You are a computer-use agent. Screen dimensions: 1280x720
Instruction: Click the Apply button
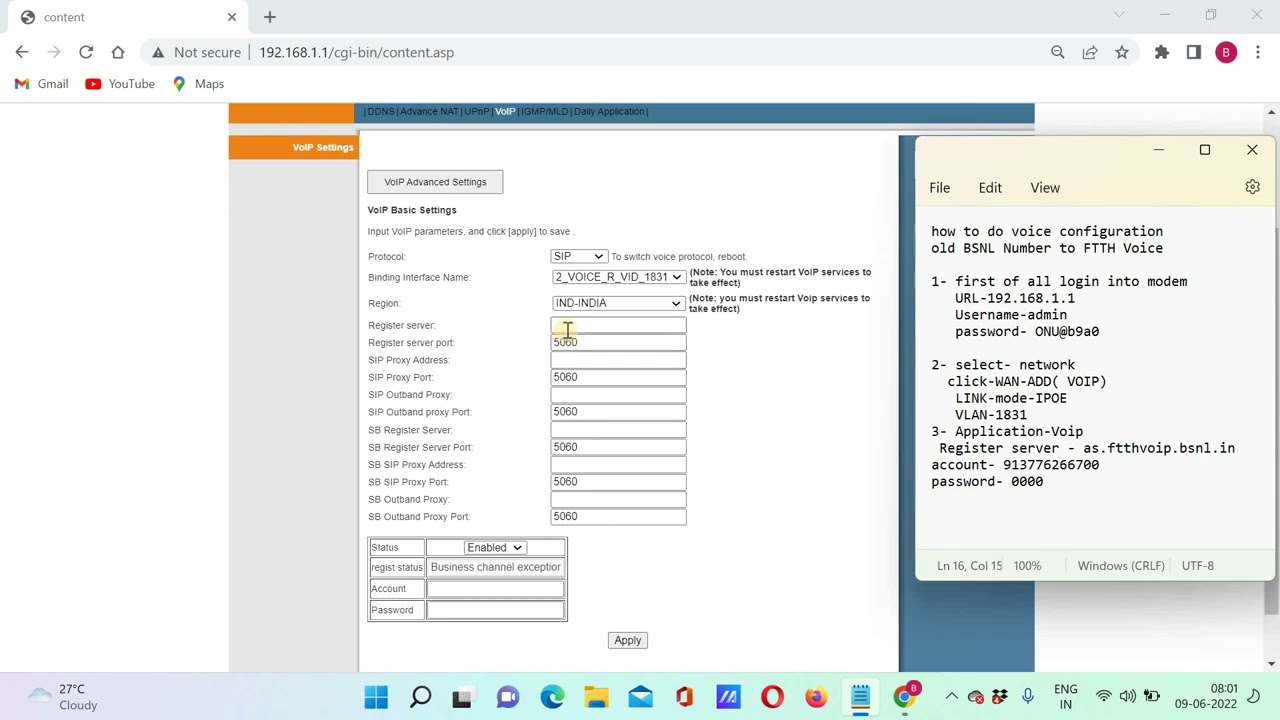point(628,640)
